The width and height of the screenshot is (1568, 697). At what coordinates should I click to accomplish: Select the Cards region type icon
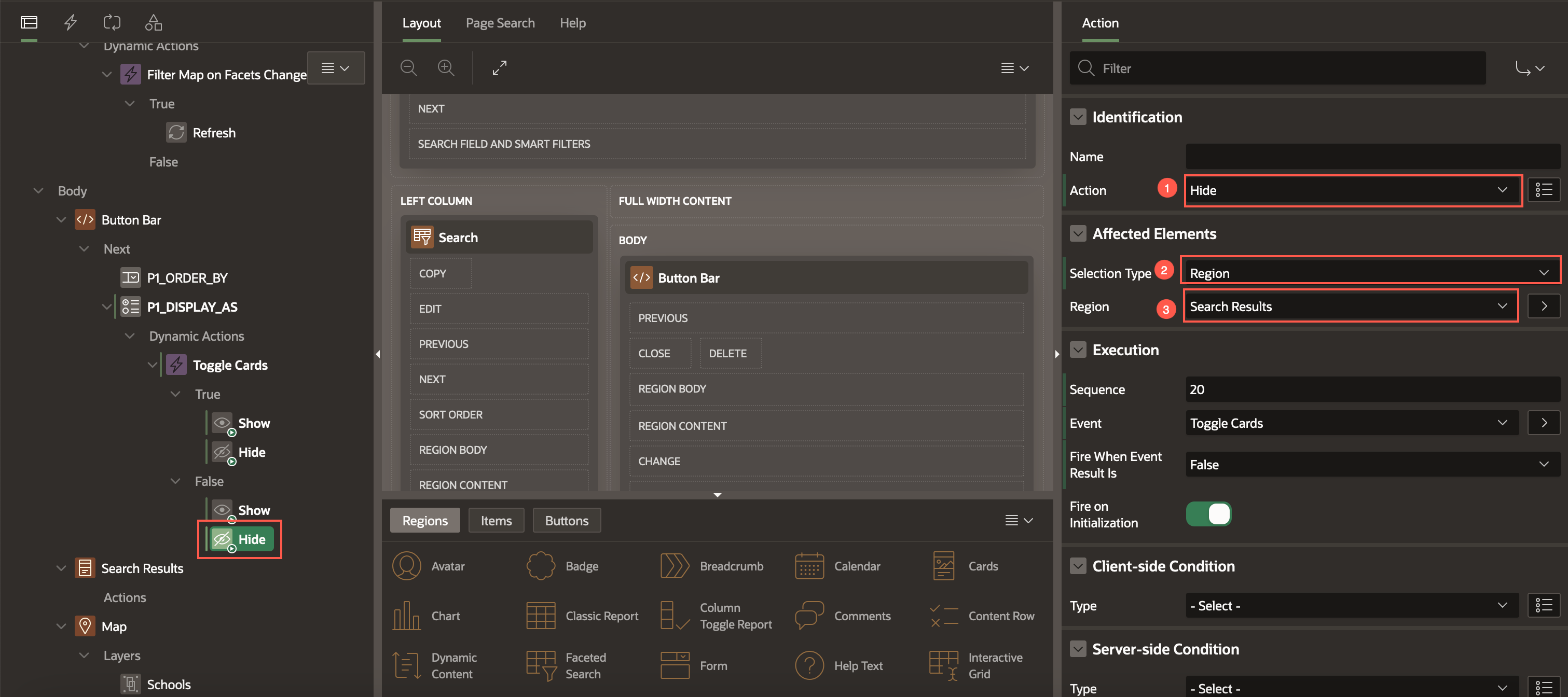(x=943, y=566)
